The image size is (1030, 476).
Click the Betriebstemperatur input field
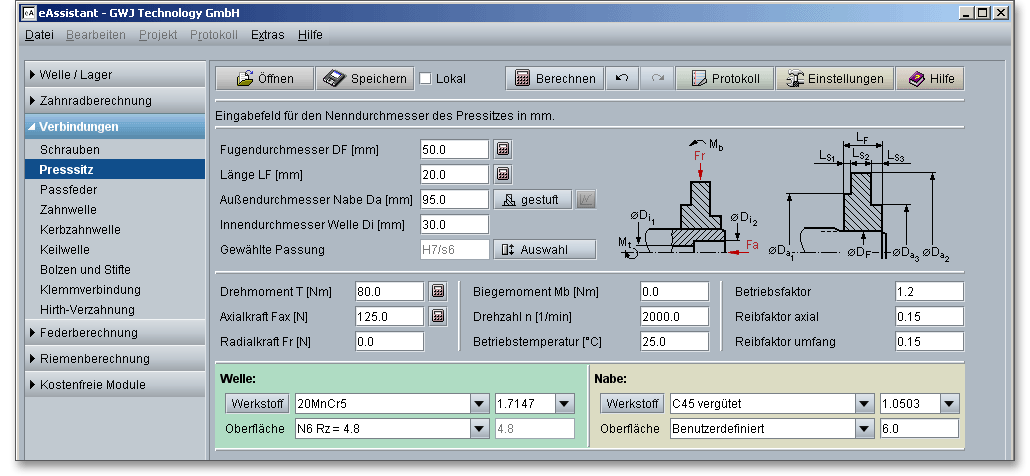click(674, 341)
